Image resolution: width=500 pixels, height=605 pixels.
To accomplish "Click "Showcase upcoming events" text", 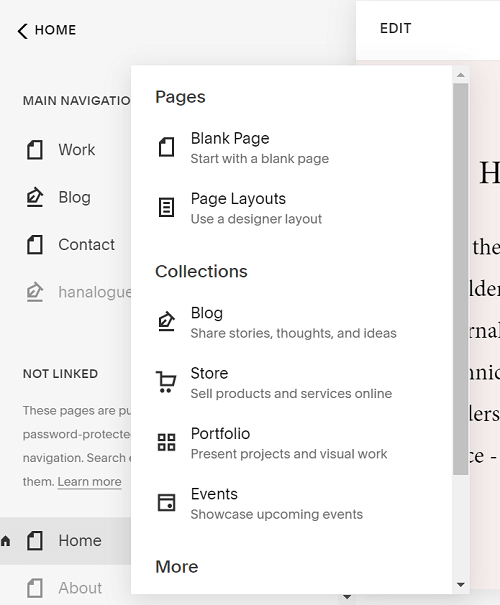I will tap(277, 514).
